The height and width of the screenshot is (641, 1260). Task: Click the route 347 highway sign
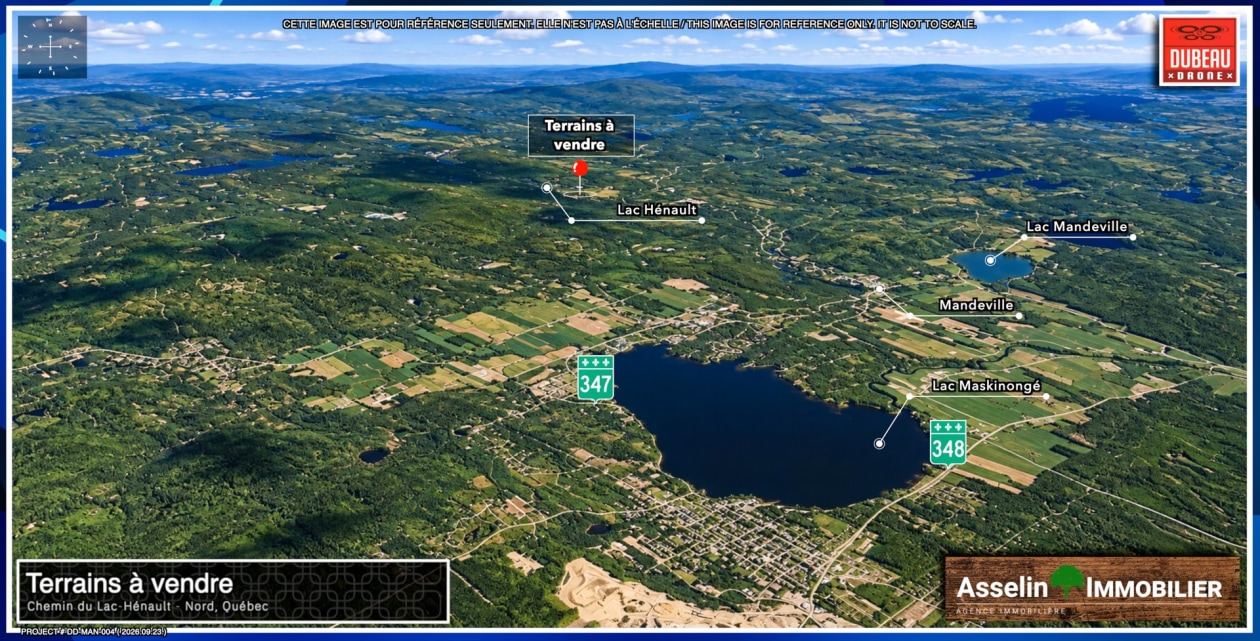(x=596, y=377)
